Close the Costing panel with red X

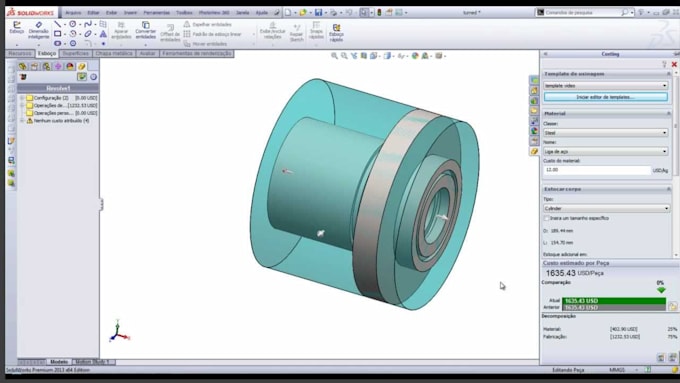coord(674,64)
